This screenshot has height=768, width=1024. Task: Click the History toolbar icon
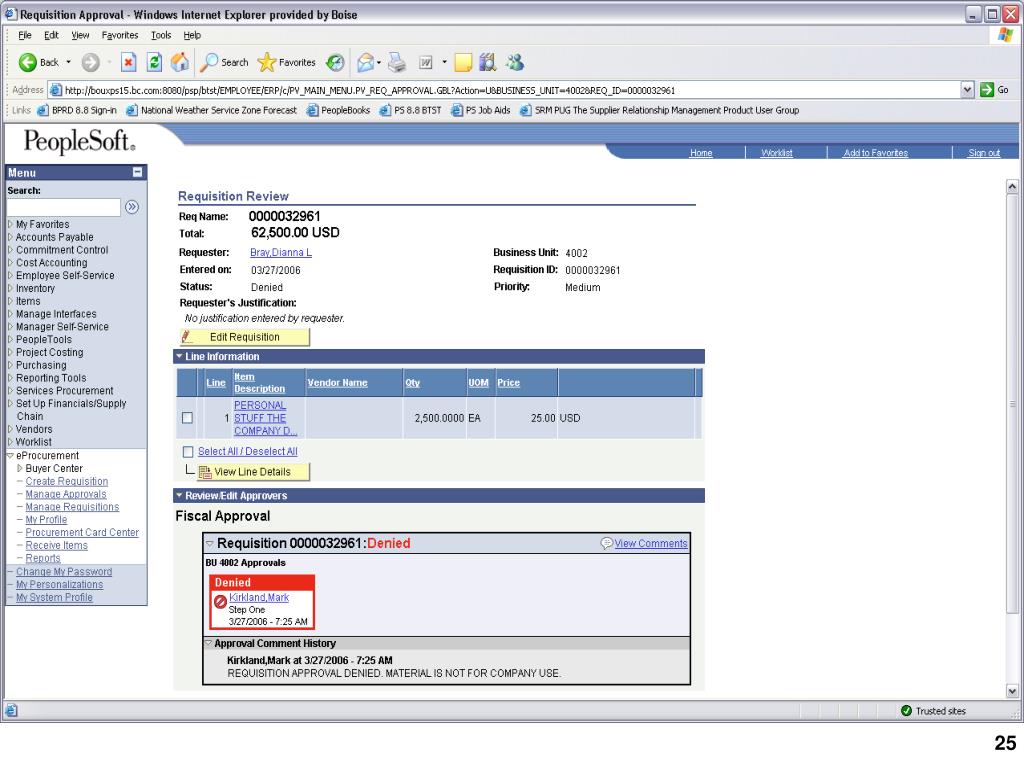coord(335,63)
